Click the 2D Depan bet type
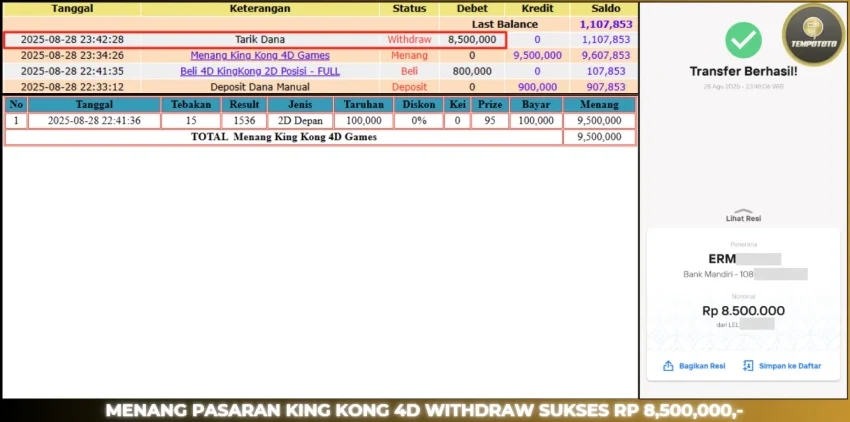850x422 pixels. click(x=300, y=120)
